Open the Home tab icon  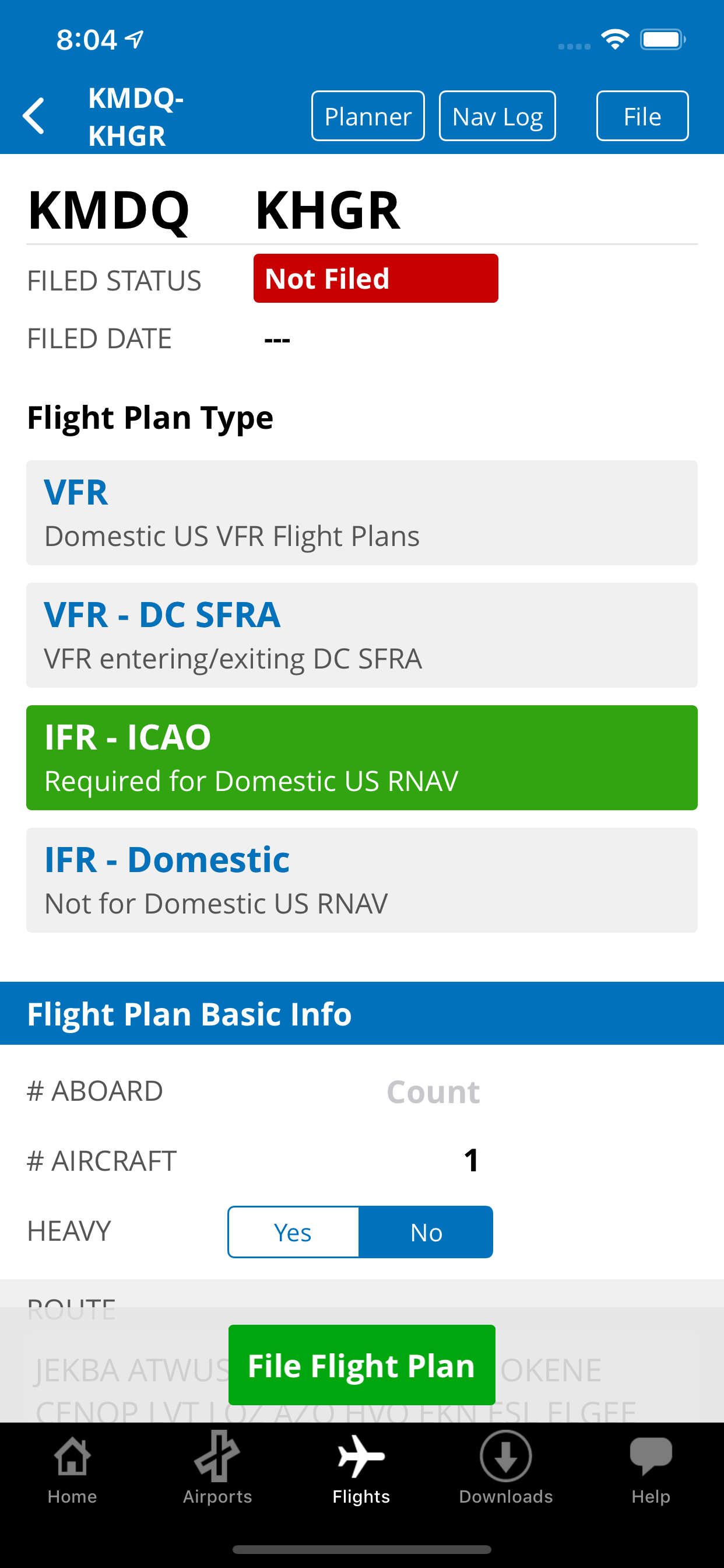click(72, 1457)
